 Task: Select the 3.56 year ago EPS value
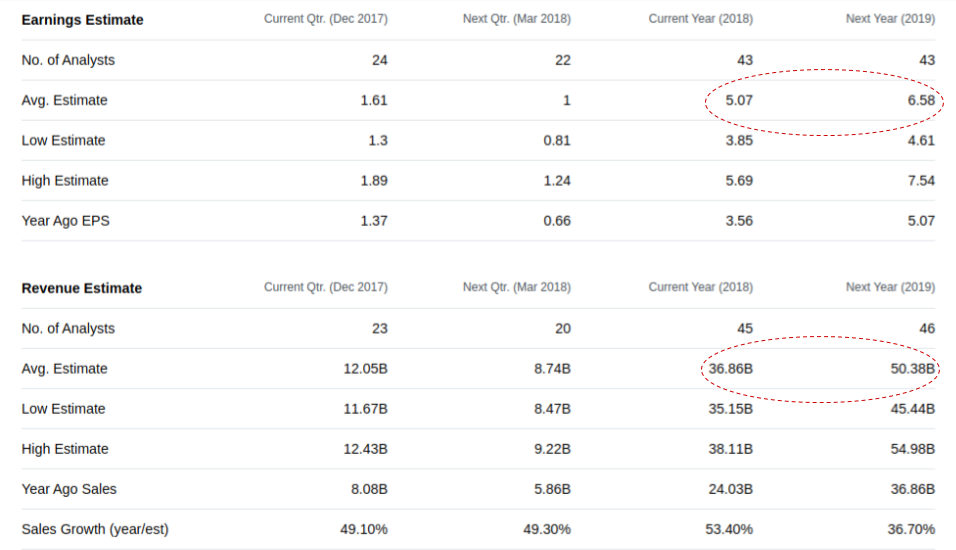[739, 221]
